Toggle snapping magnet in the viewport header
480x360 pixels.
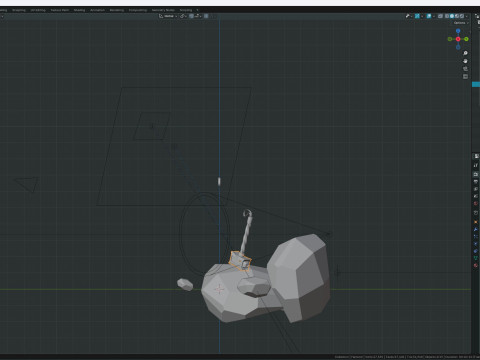(191, 16)
